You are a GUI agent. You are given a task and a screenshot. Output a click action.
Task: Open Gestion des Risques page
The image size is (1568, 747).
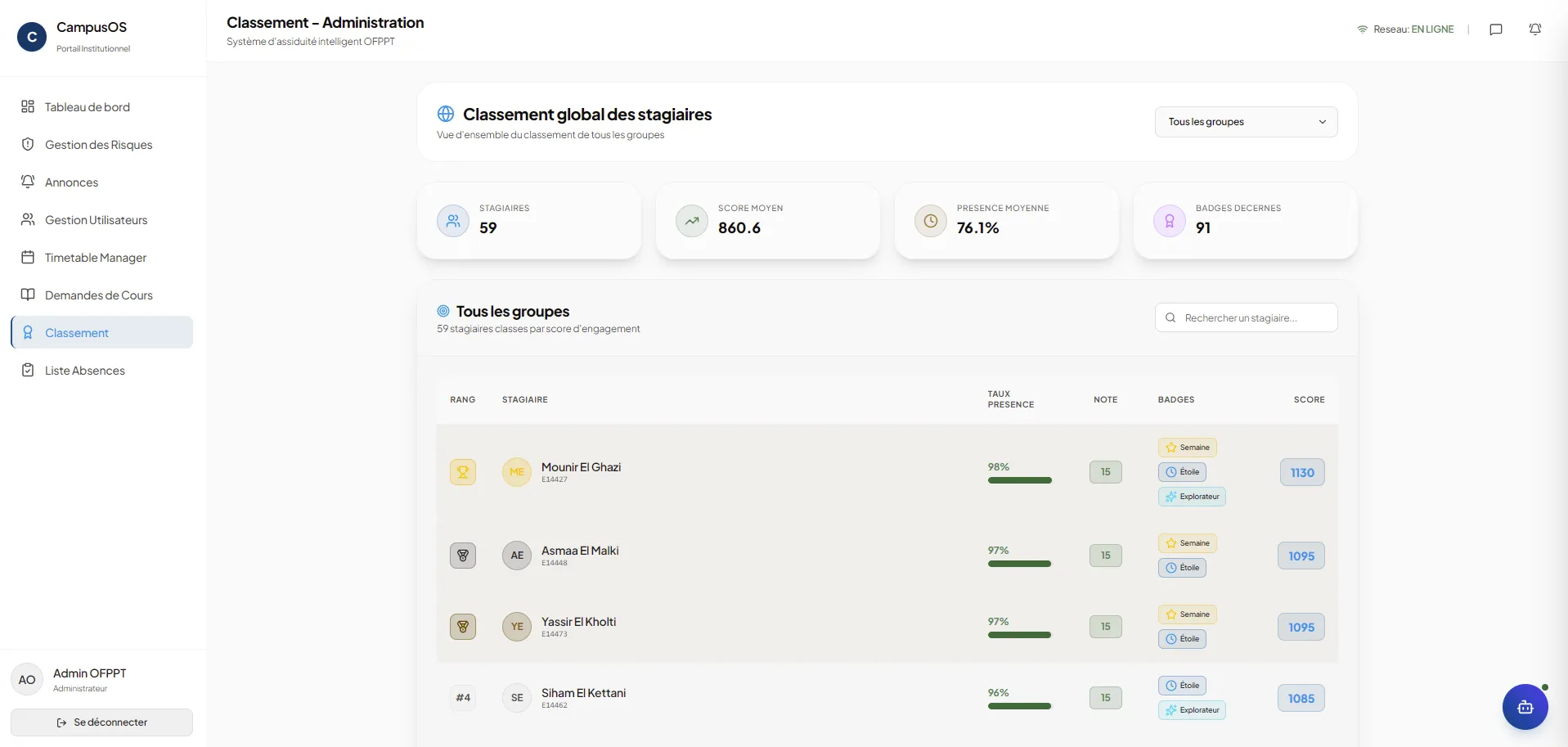(102, 145)
